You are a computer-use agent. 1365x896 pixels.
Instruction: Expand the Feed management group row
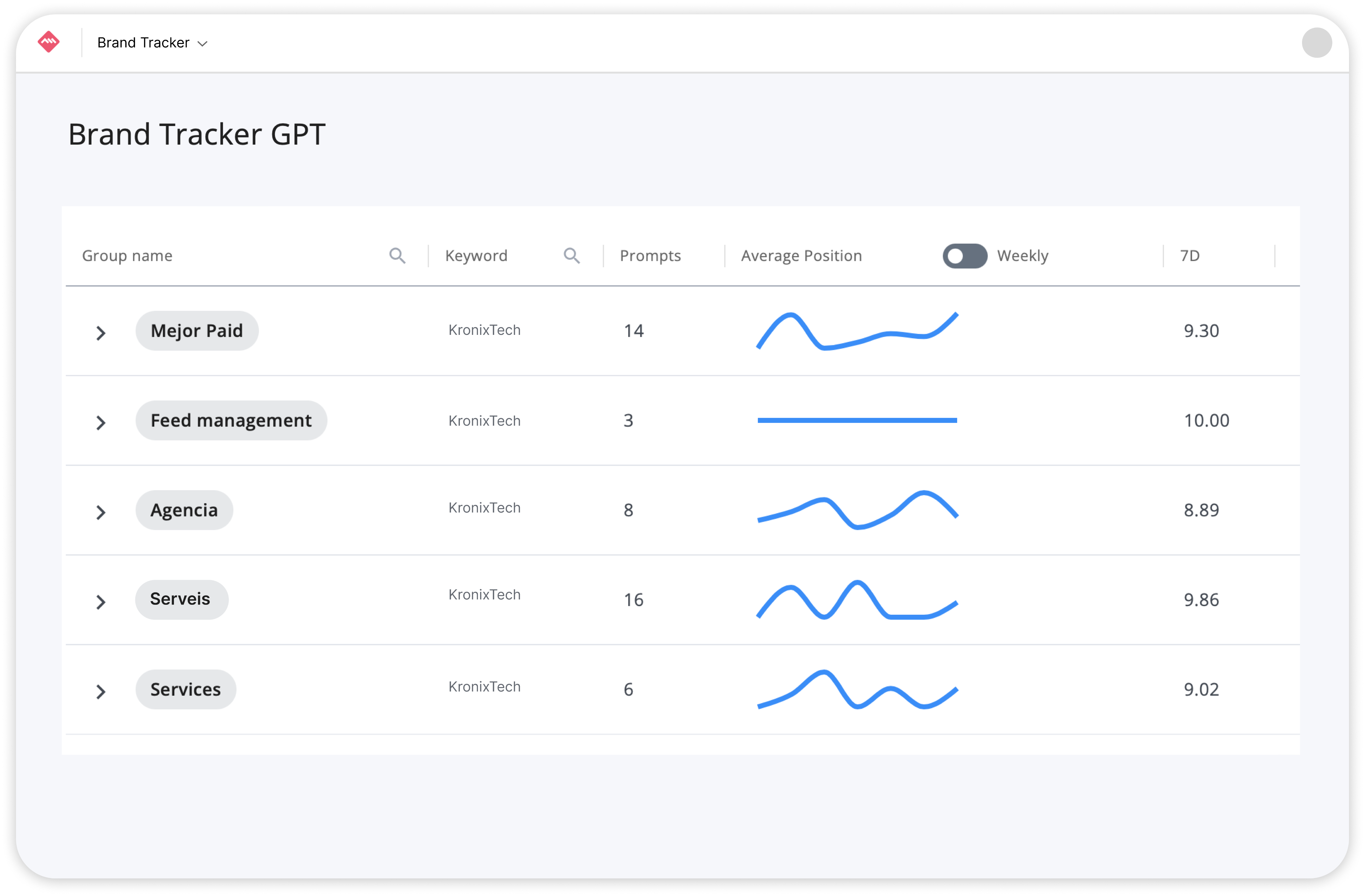101,423
